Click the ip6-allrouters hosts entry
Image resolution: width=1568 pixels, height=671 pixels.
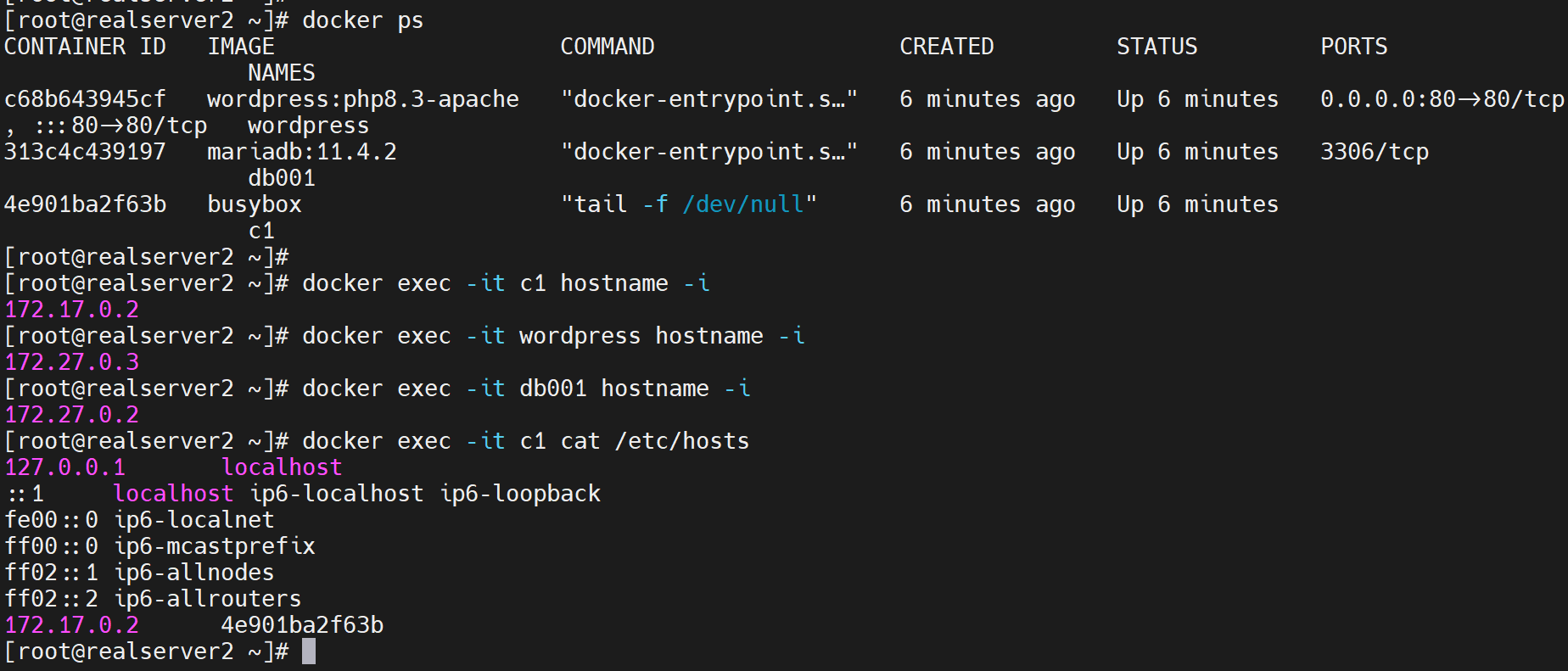[207, 599]
